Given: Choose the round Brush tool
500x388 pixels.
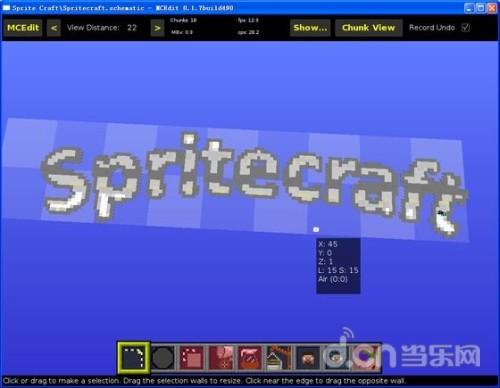Looking at the screenshot, I should click(163, 358).
